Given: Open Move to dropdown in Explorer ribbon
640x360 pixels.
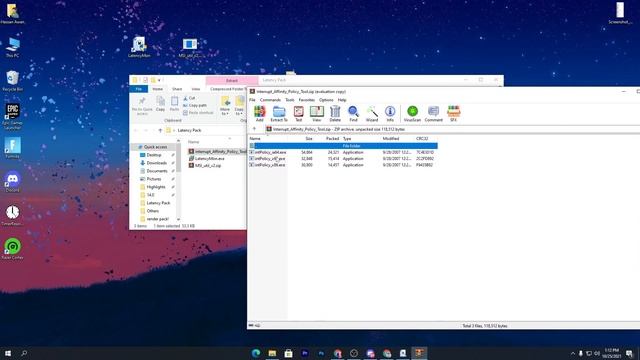Looking at the screenshot, I should pyautogui.click(x=225, y=106).
